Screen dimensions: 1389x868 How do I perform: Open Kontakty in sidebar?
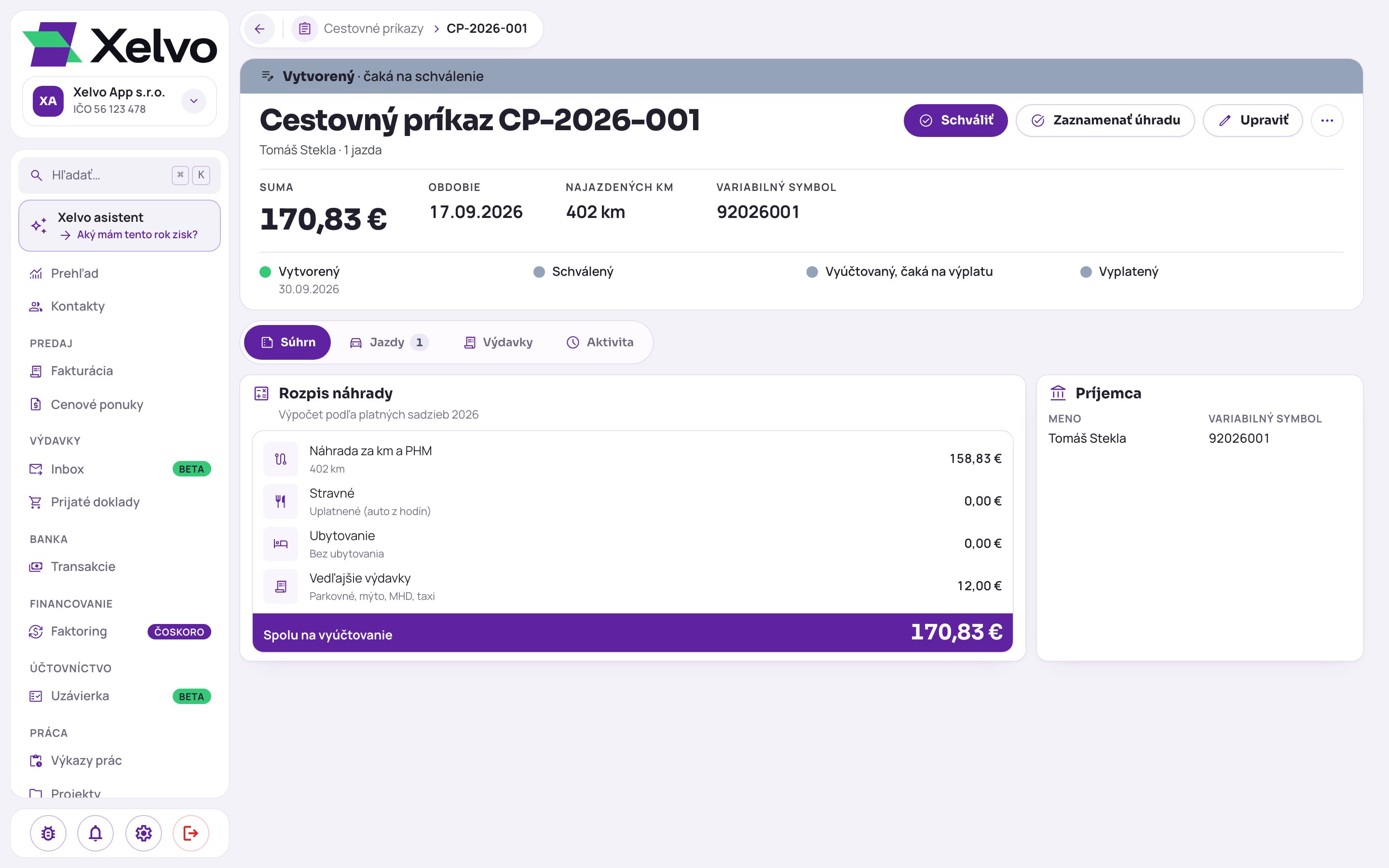120,306
